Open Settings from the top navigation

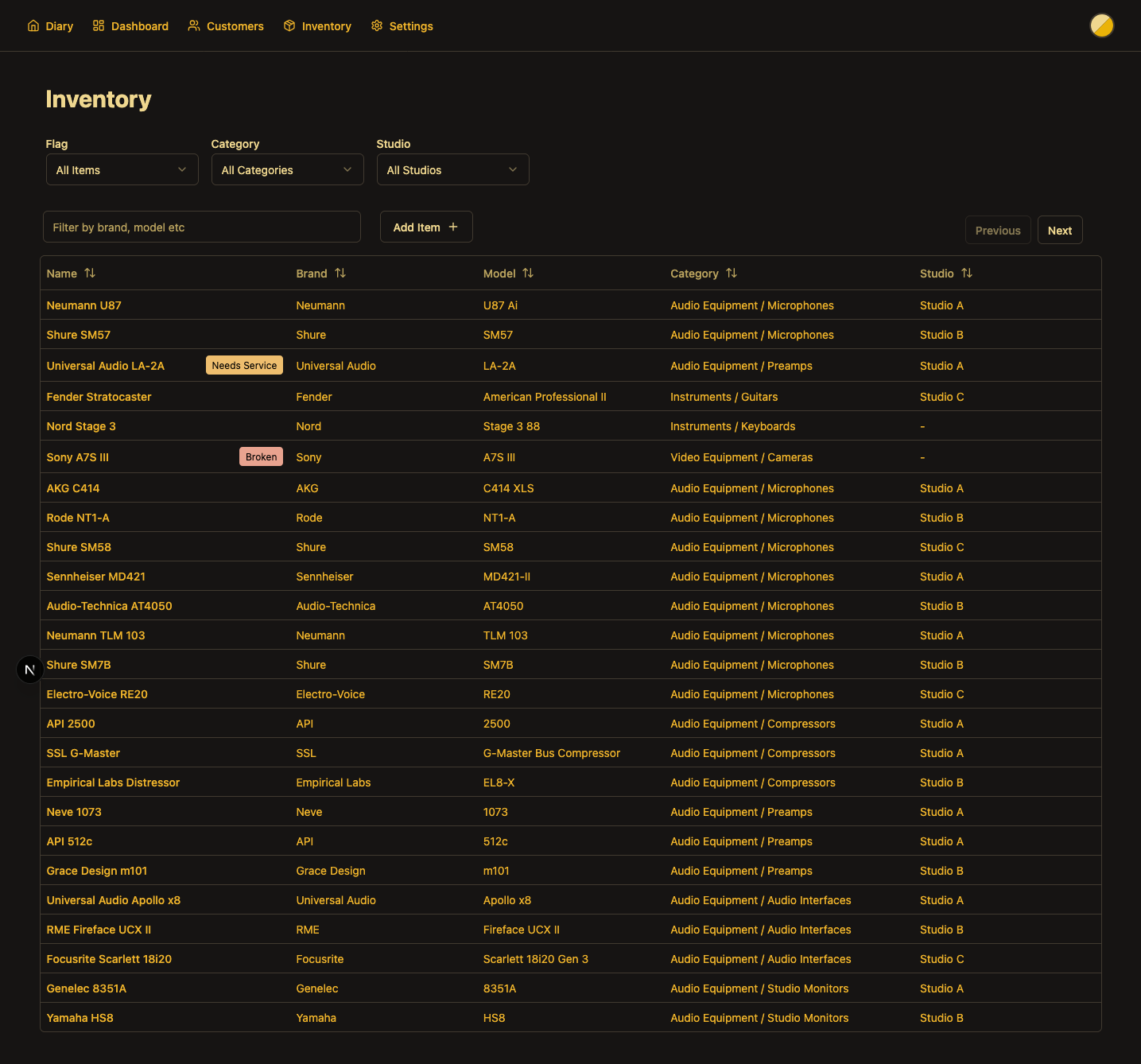click(402, 26)
